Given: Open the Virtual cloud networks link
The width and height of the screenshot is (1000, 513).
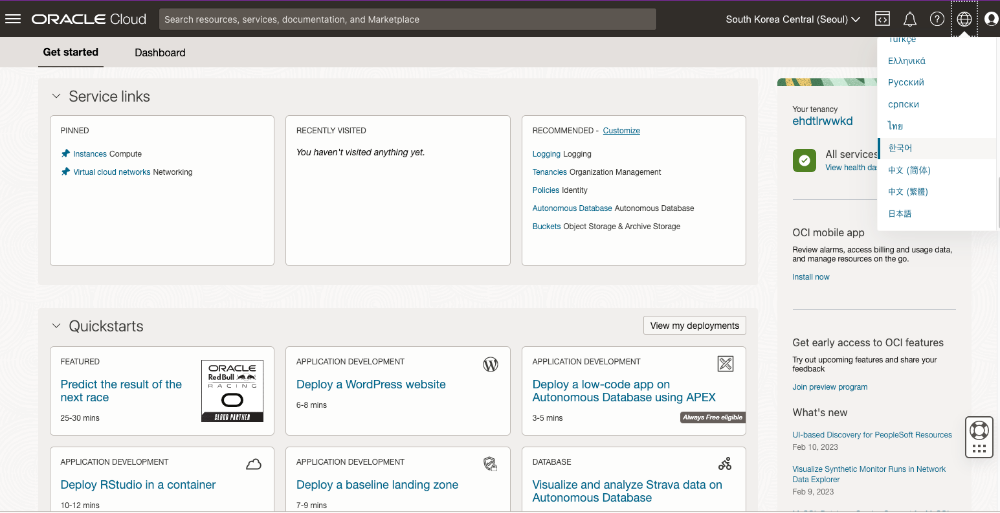Looking at the screenshot, I should tap(112, 172).
